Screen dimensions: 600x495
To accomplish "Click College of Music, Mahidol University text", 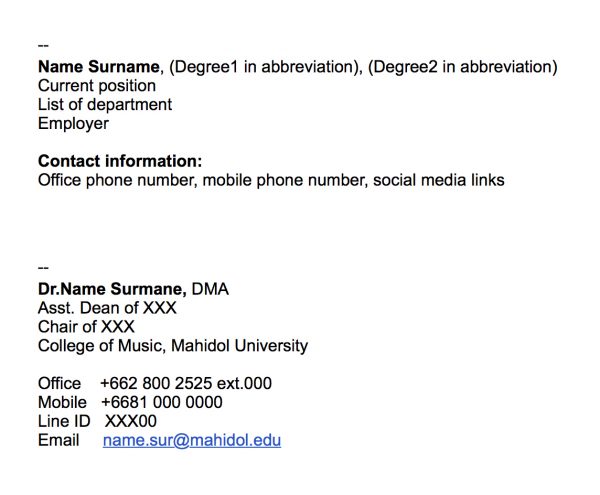I will [173, 346].
